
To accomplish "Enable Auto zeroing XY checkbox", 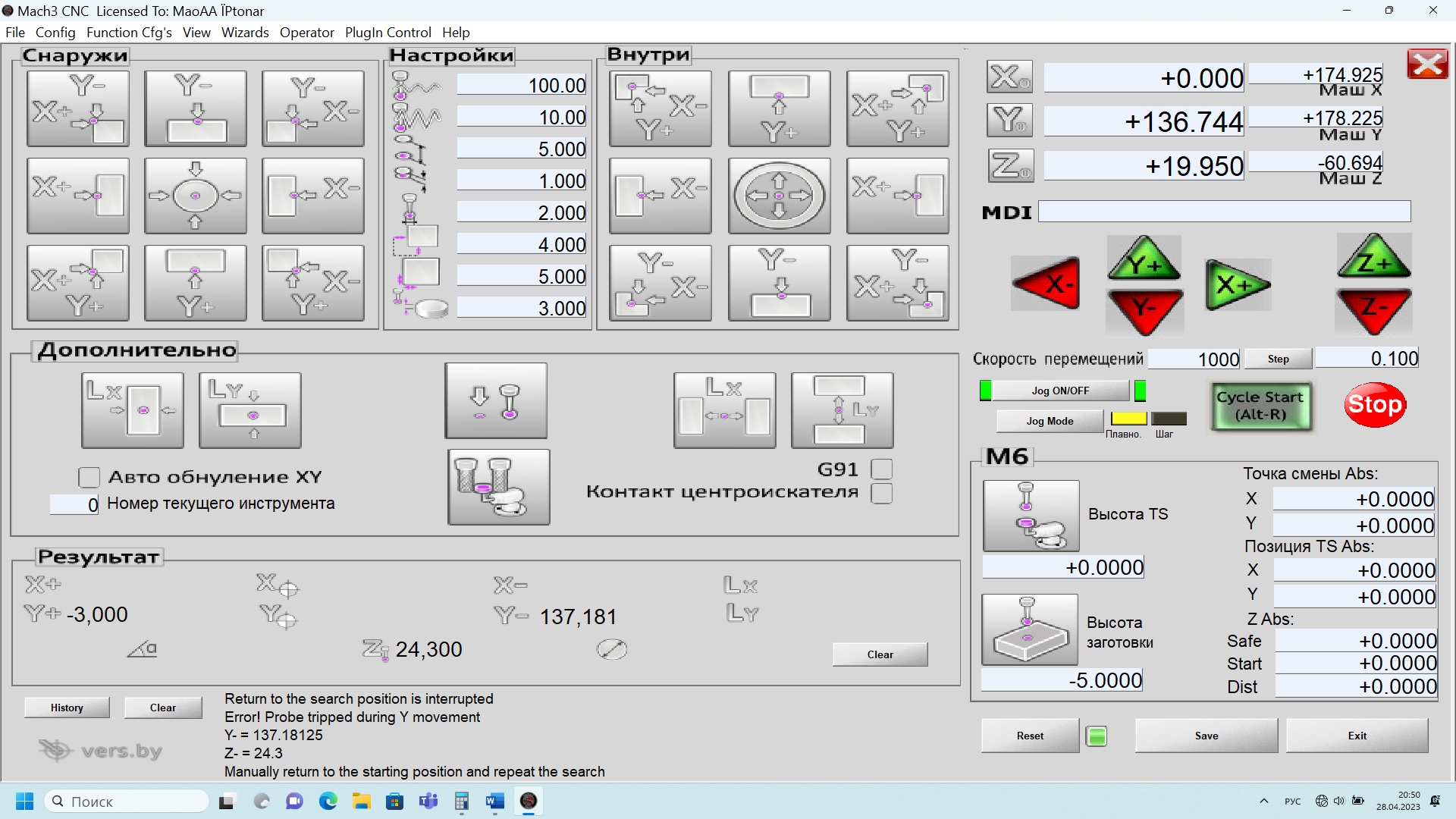I will click(89, 477).
